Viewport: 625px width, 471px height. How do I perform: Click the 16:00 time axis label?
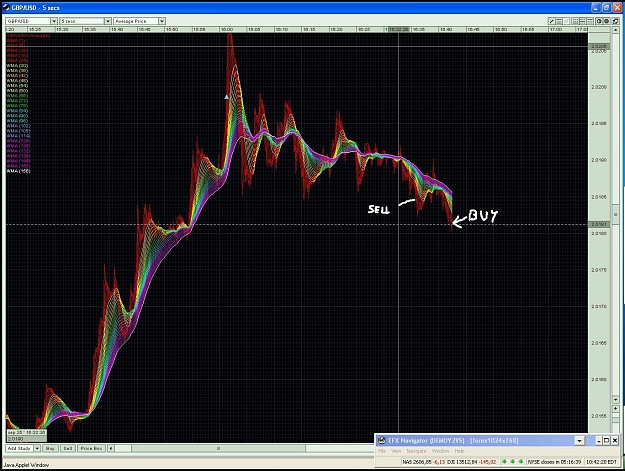pyautogui.click(x=227, y=29)
